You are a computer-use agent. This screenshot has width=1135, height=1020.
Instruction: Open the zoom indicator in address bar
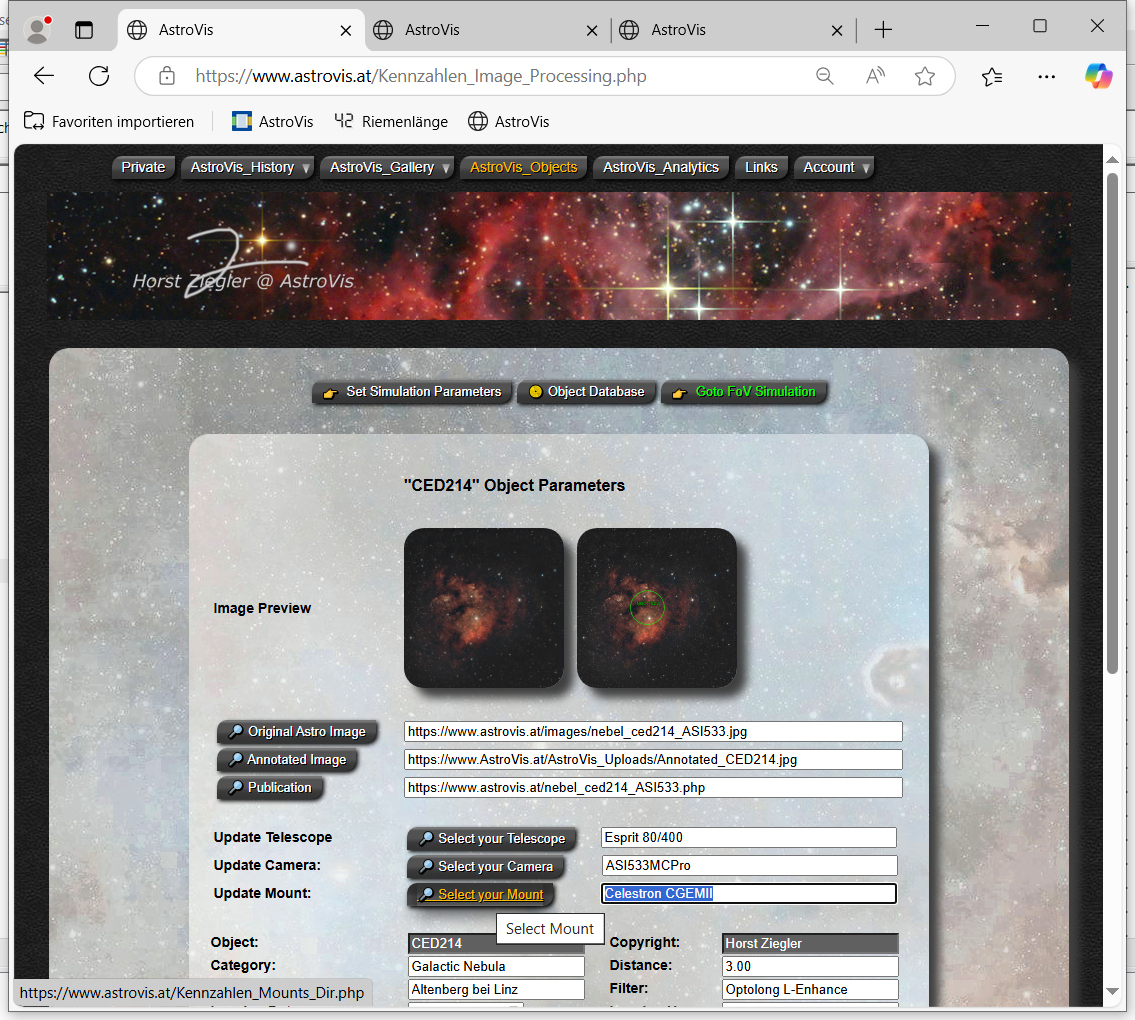[824, 76]
